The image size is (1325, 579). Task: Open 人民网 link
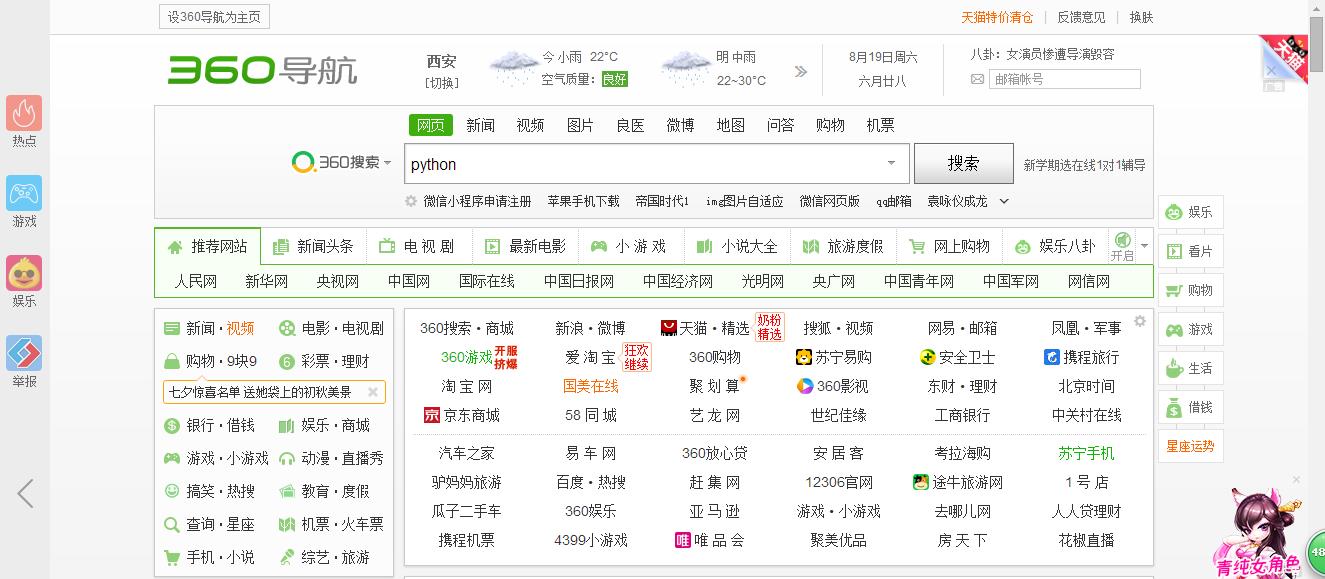click(196, 281)
